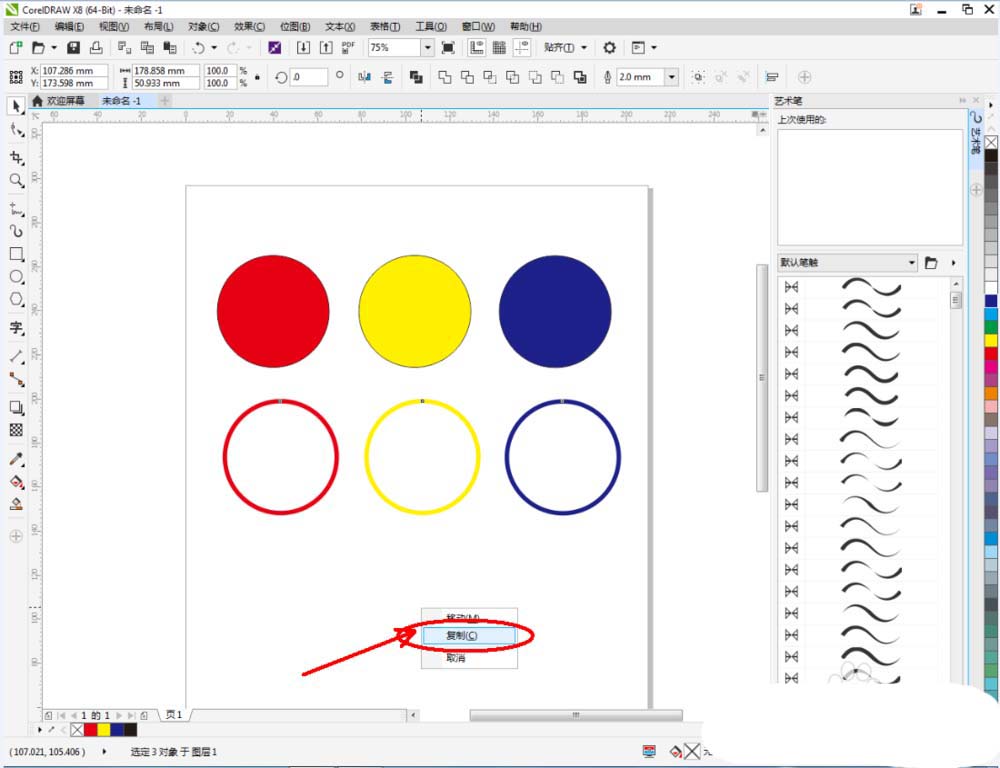The image size is (1000, 768).
Task: Toggle full-screen preview button
Action: click(x=448, y=48)
